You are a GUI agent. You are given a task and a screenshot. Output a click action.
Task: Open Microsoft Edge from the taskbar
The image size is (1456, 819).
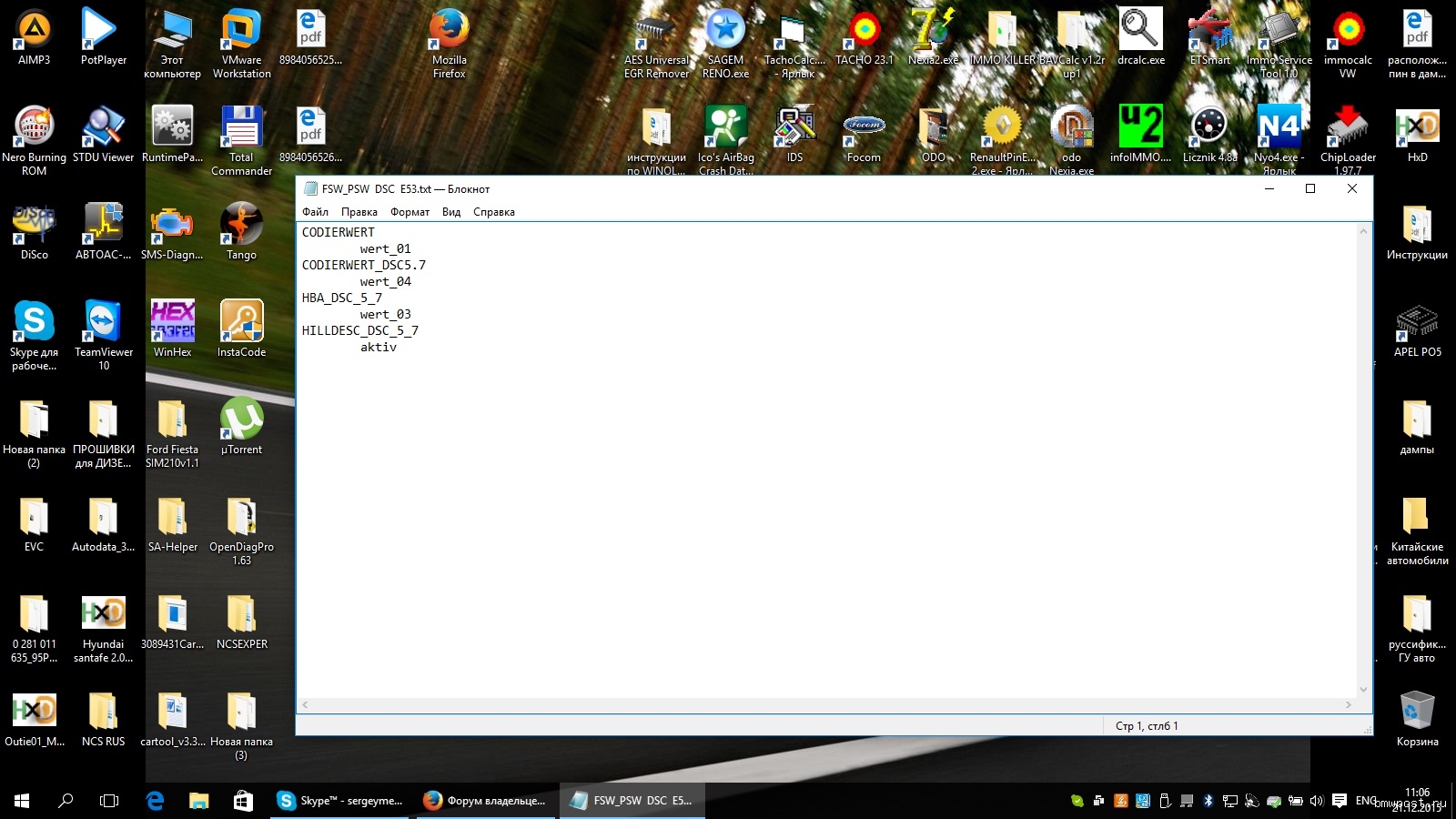pos(156,801)
